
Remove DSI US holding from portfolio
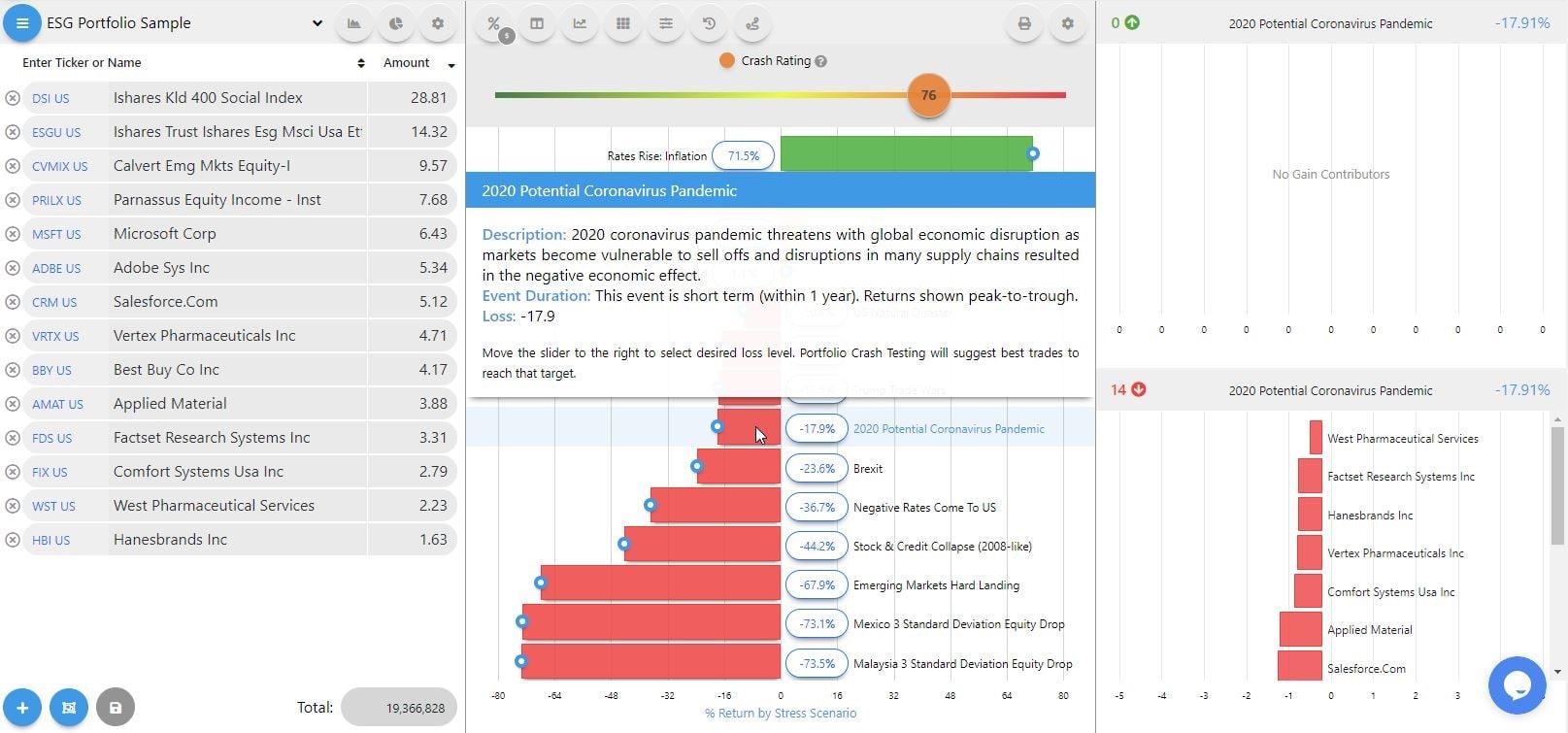click(x=13, y=98)
